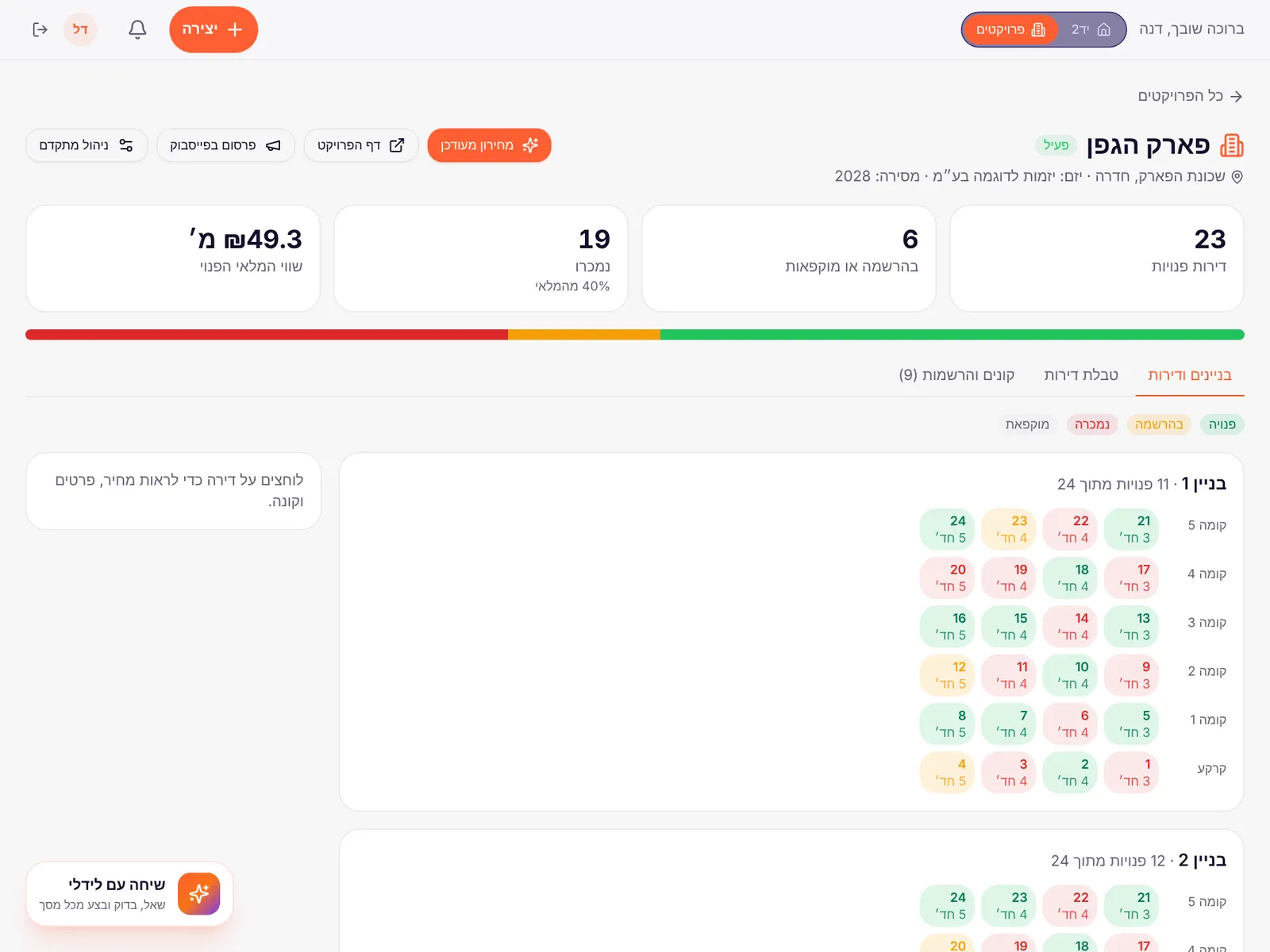Viewport: 1270px width, 952px height.
Task: Open דף הפרויקט external page
Action: (x=361, y=145)
